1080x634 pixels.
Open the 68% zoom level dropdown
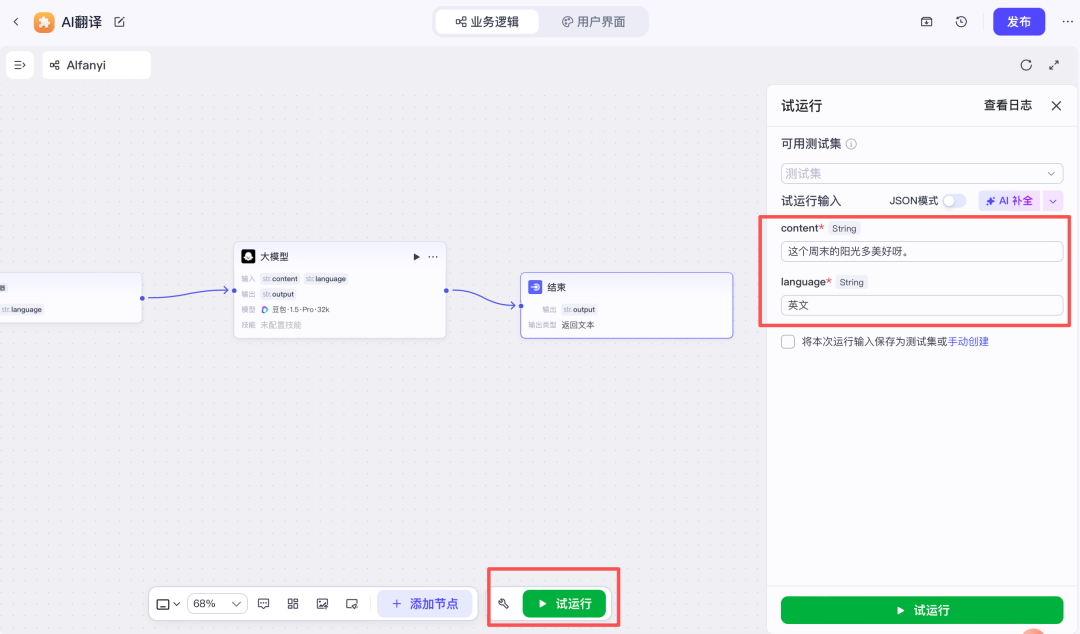click(x=217, y=604)
